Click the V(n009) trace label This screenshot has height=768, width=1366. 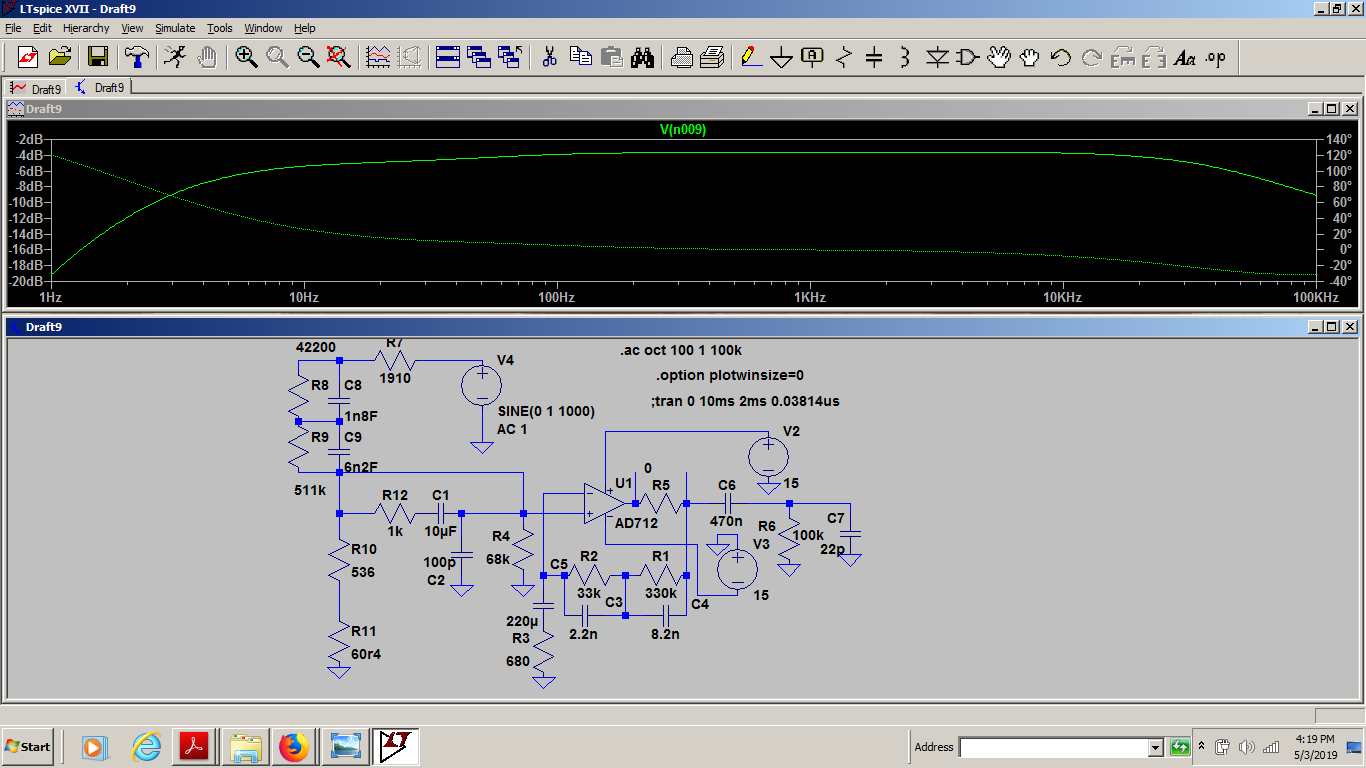(x=683, y=129)
